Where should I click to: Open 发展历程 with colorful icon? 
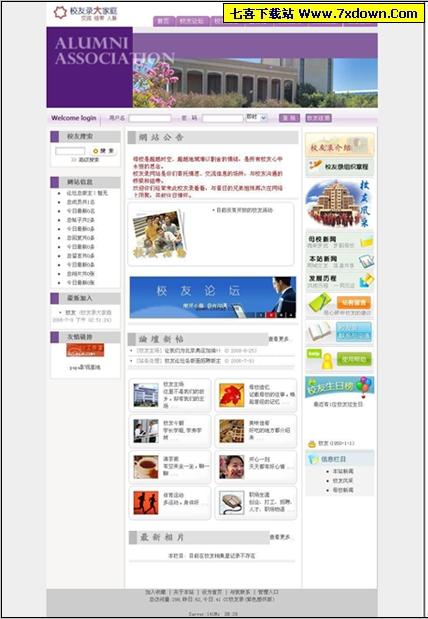340,281
